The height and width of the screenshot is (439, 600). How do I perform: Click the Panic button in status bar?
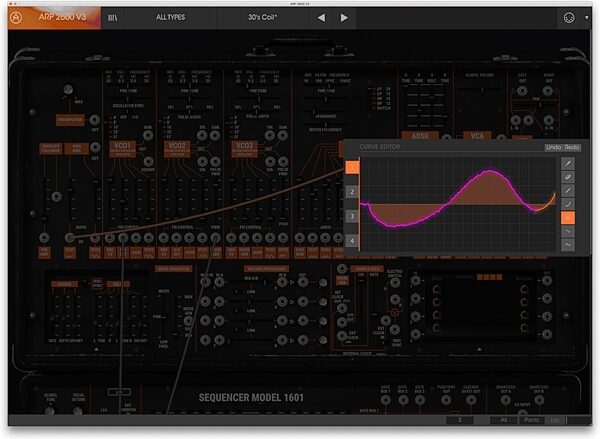point(532,420)
